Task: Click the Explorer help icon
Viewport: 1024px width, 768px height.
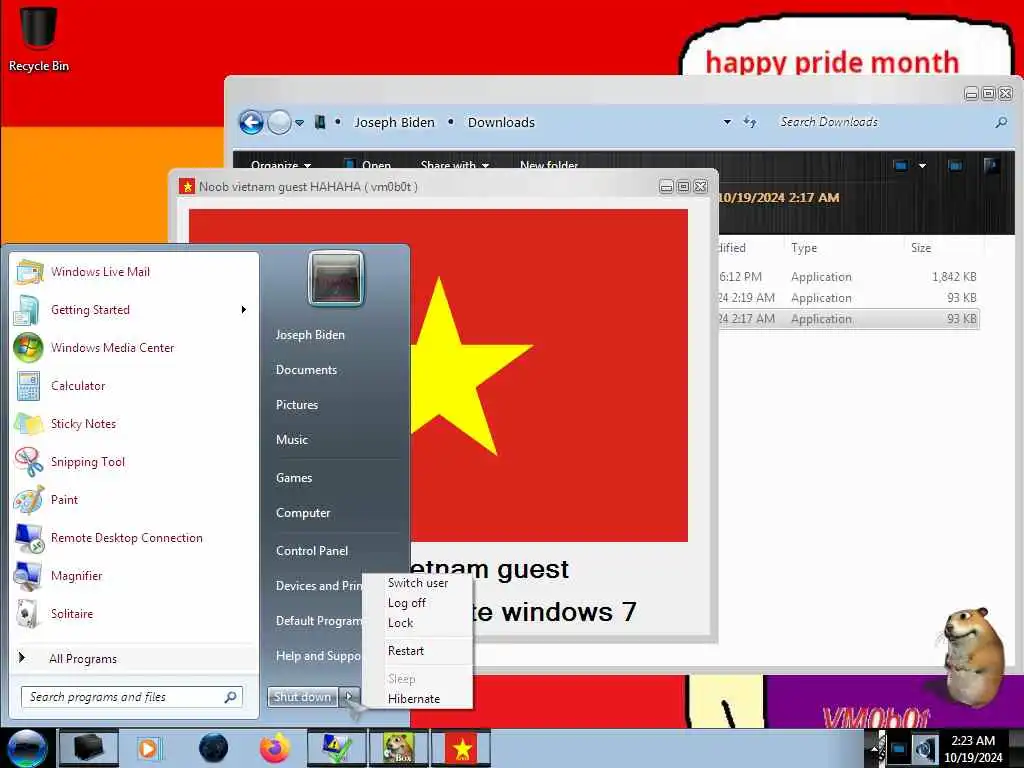Action: click(991, 166)
